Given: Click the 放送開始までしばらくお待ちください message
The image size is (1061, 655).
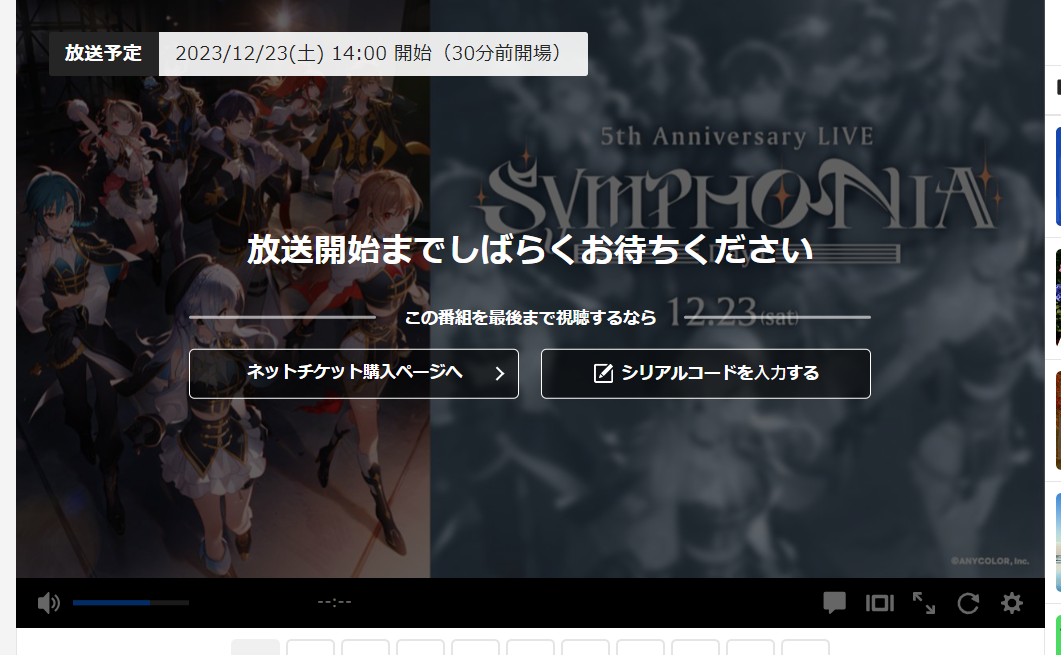Looking at the screenshot, I should coord(530,250).
